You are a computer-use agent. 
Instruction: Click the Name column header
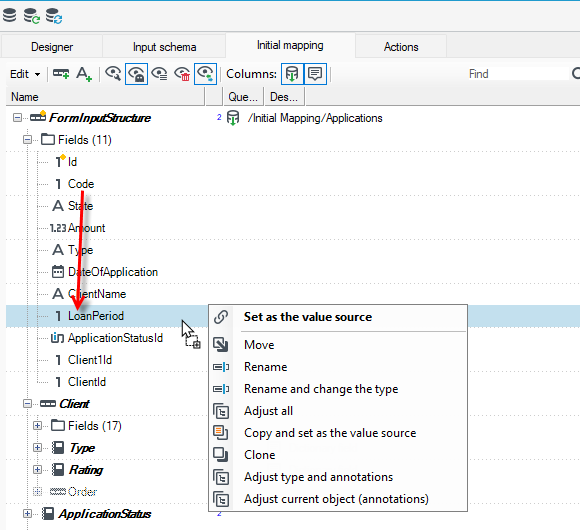(105, 97)
